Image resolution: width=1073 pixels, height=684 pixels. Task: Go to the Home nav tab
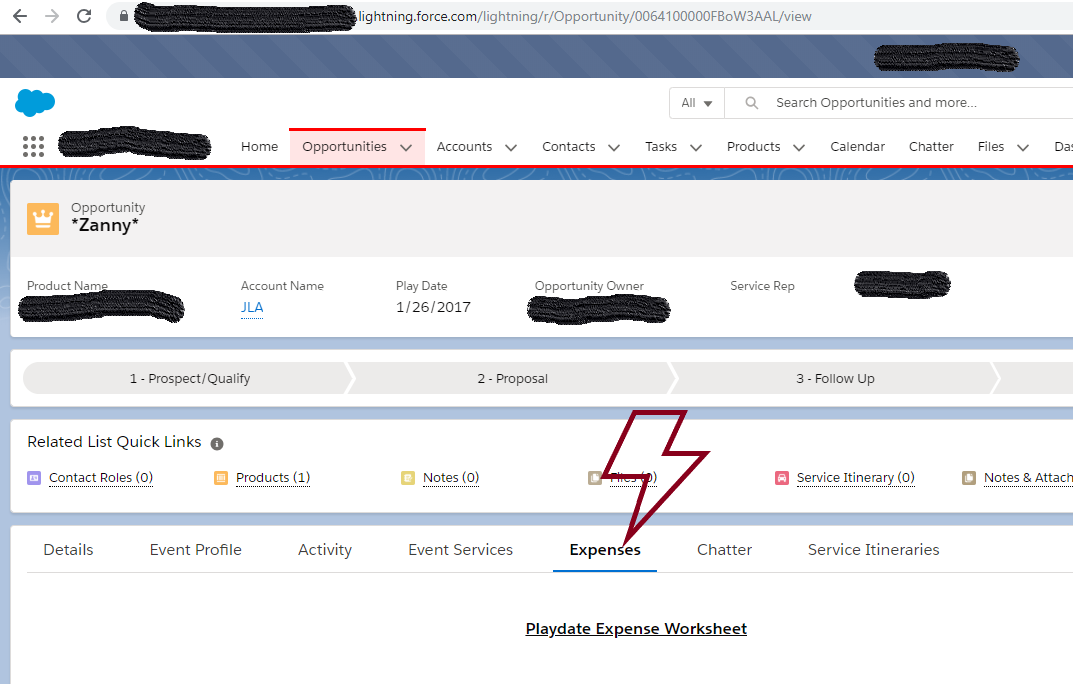(x=259, y=146)
